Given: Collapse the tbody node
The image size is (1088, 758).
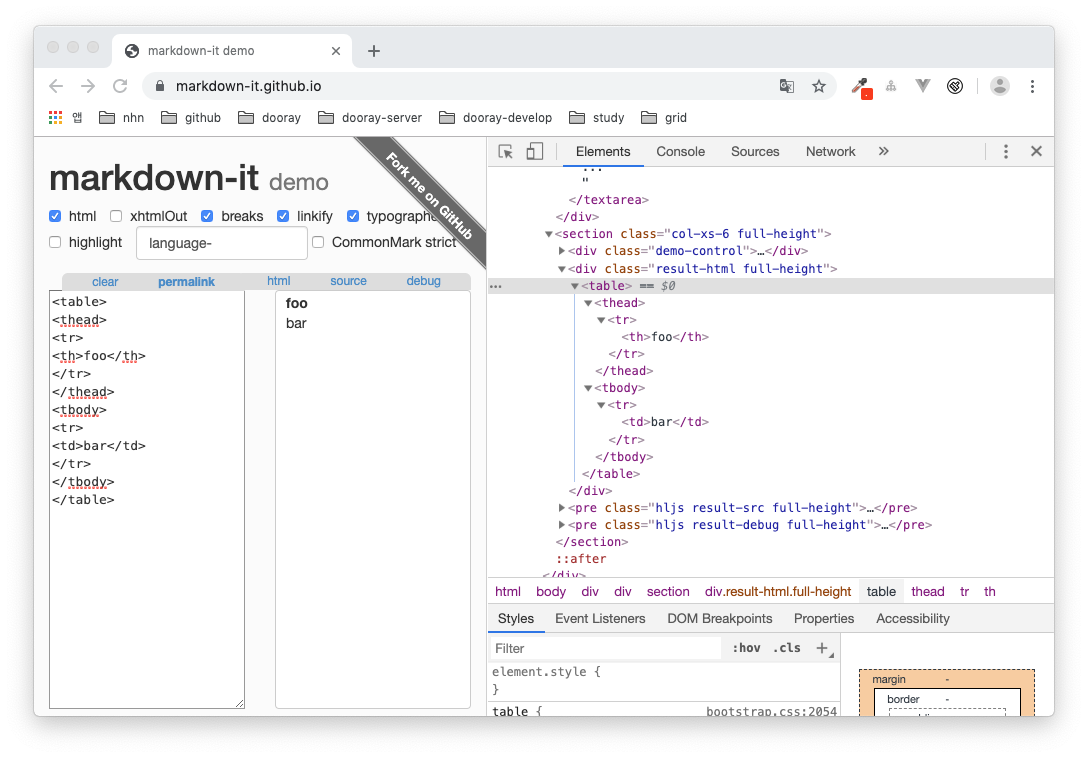Looking at the screenshot, I should coord(588,388).
